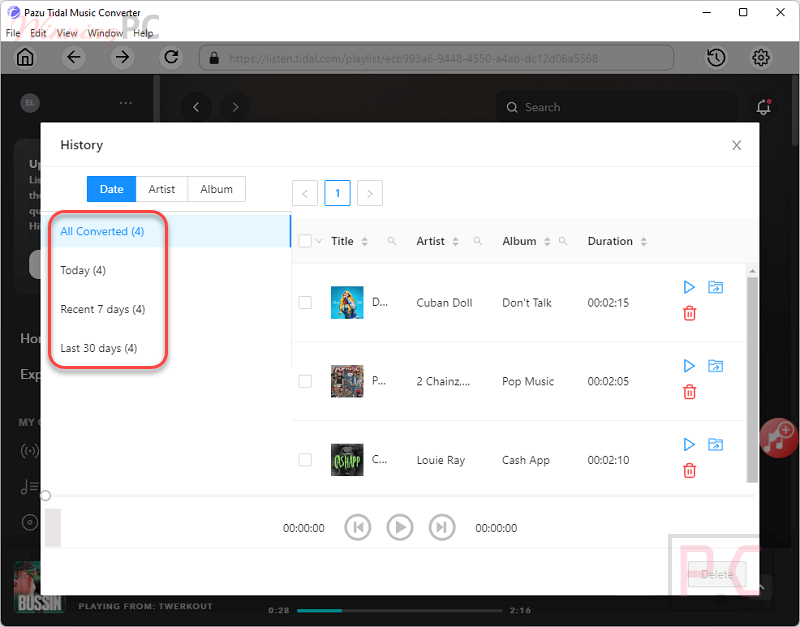Expand the selection dropdown beside header checkbox
Screen dimensions: 800x627
tap(319, 241)
